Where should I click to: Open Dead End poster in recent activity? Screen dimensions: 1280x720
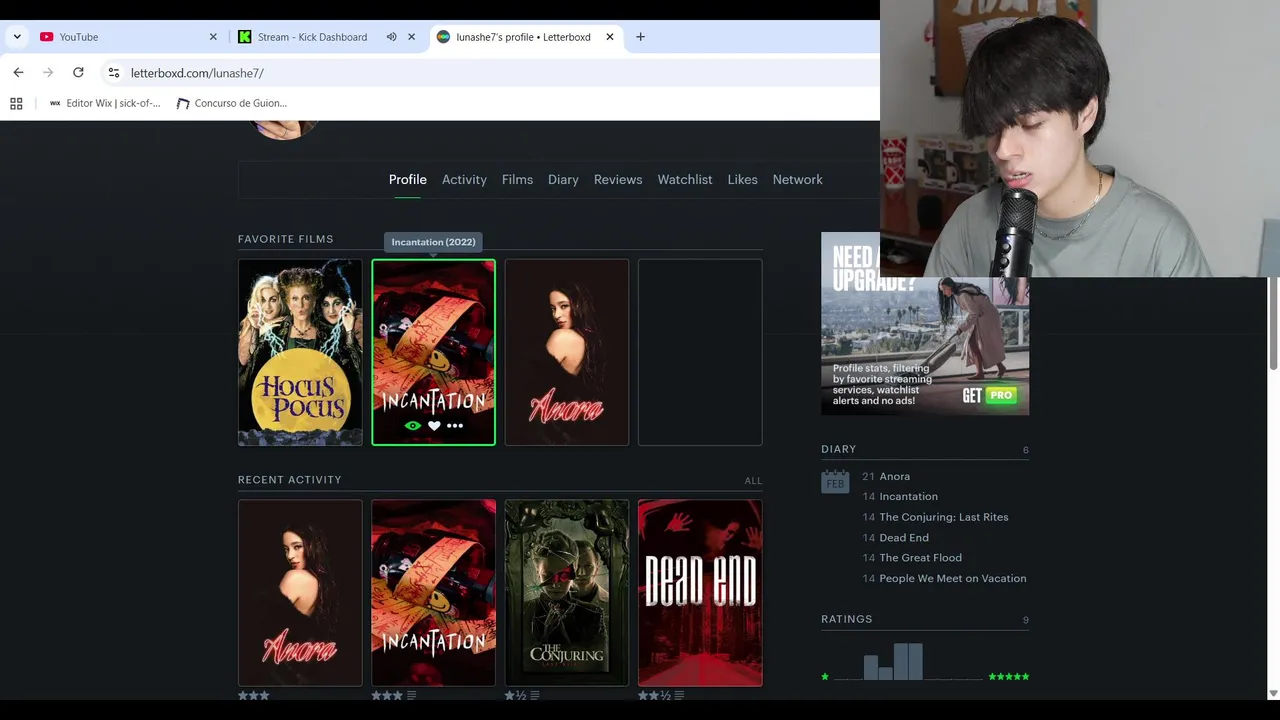(x=700, y=593)
